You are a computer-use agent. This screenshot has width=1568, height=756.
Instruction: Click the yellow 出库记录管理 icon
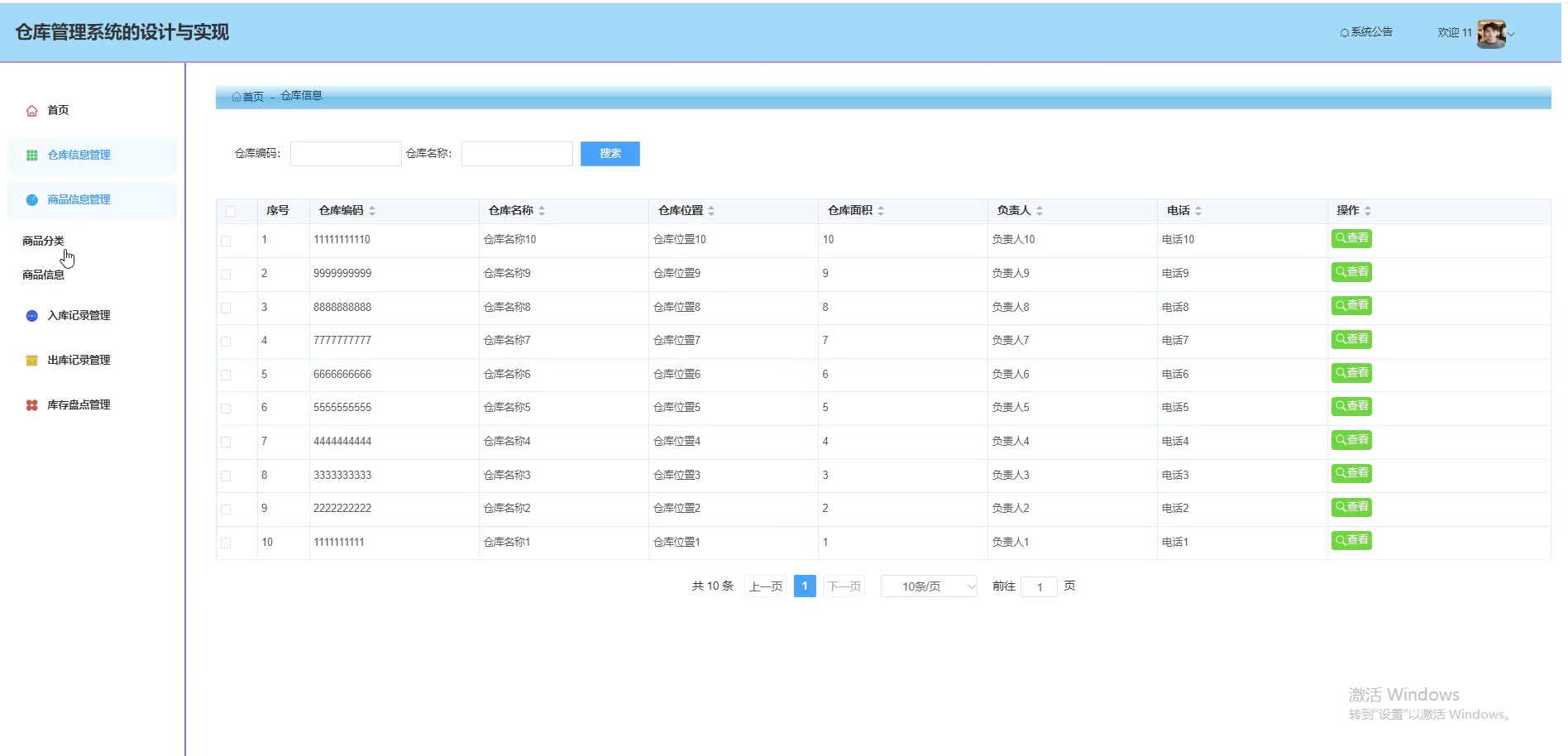click(32, 361)
